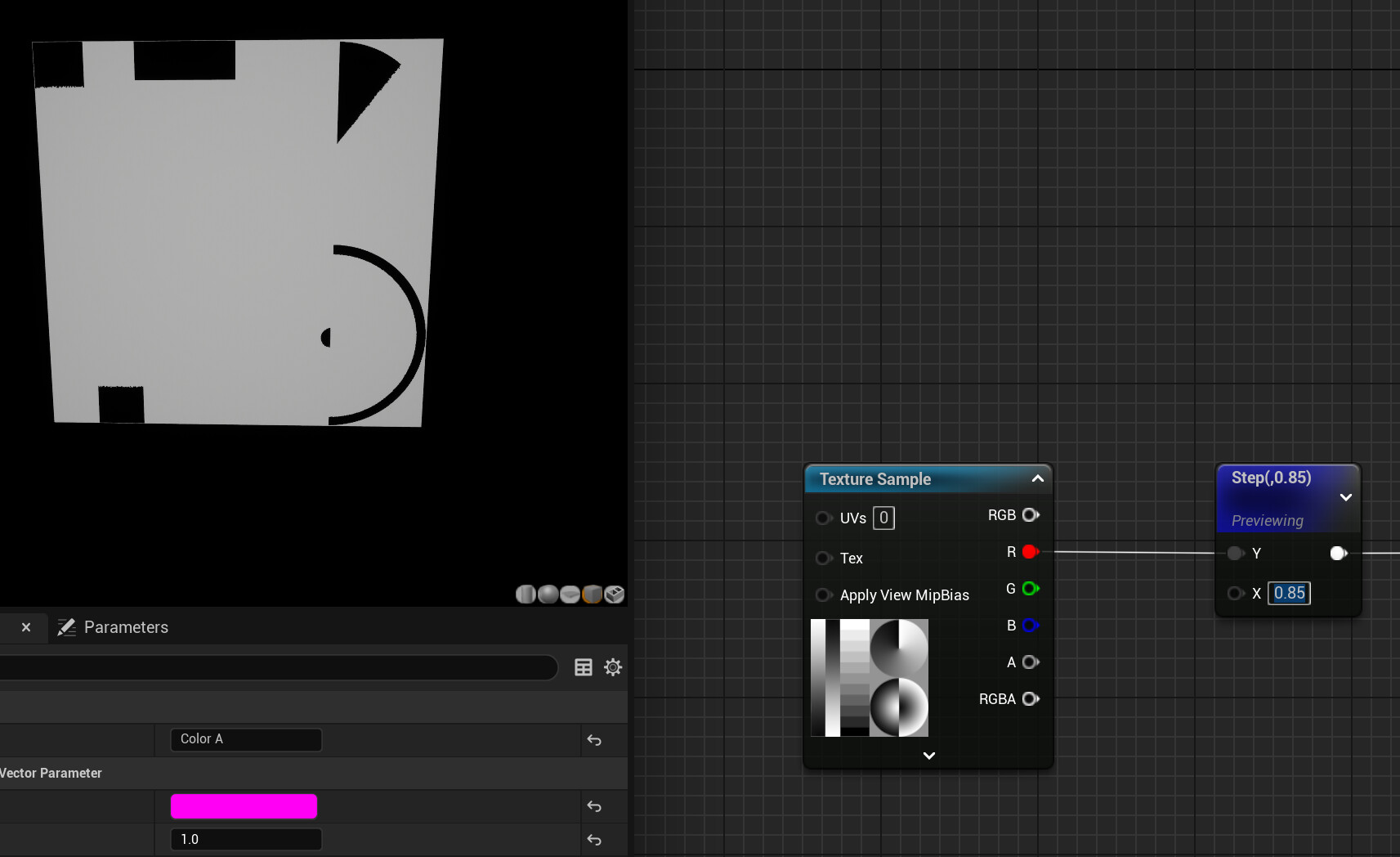Screen dimensions: 1400x857
Task: Collapse the Texture Sample node with chevron
Action: click(1038, 478)
